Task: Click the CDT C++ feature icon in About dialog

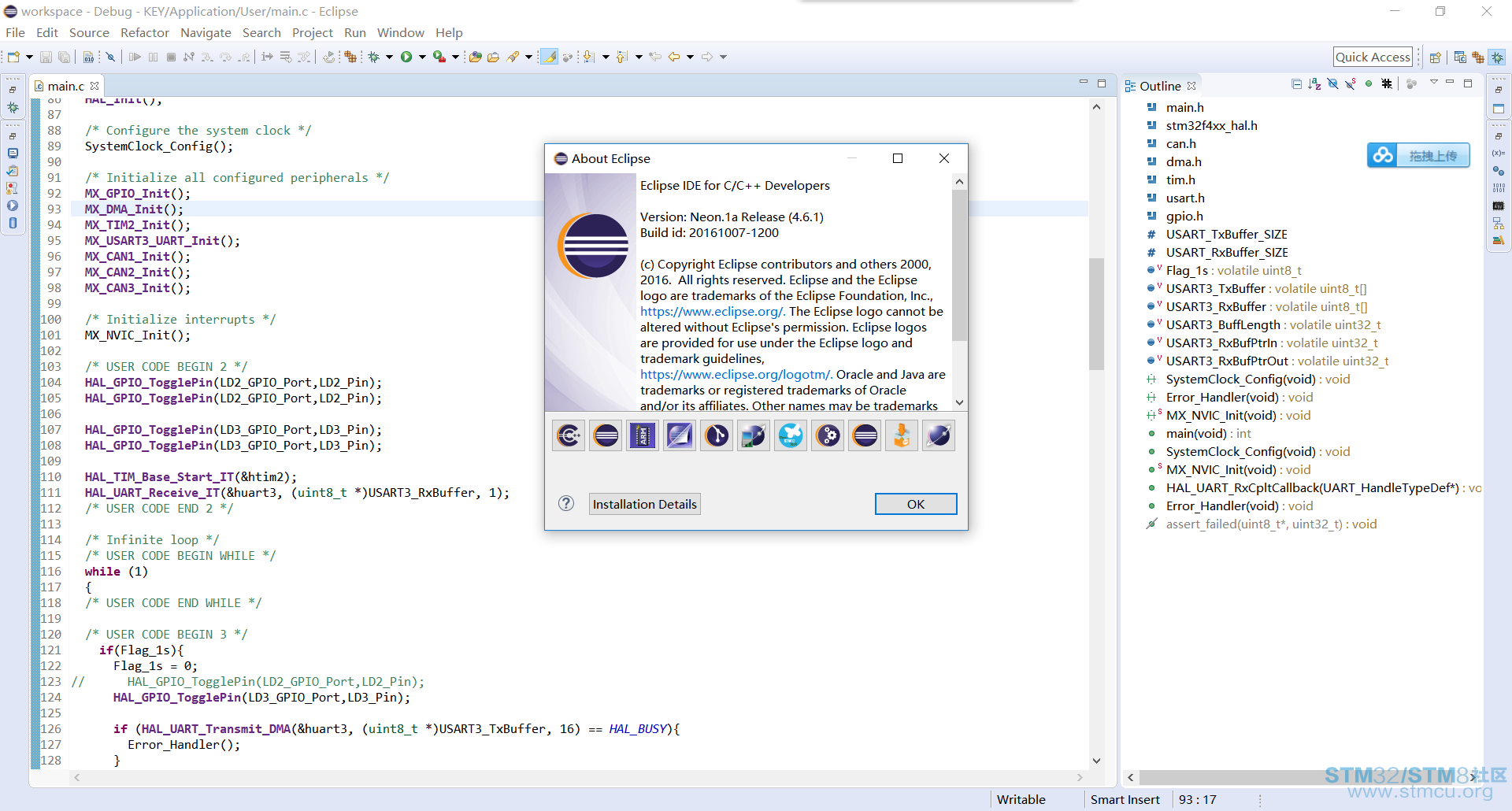Action: point(569,435)
